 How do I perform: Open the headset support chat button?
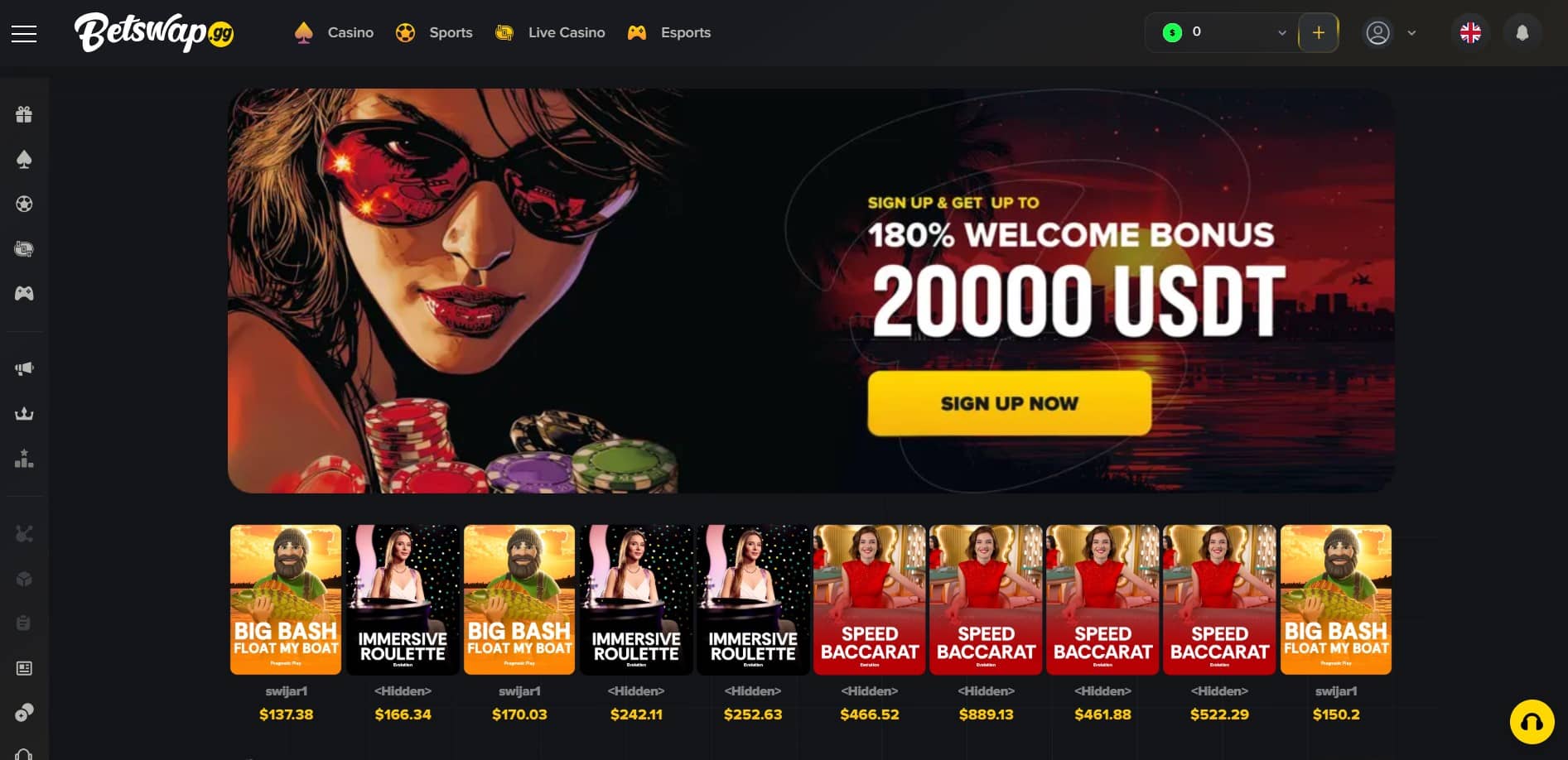(x=1532, y=722)
